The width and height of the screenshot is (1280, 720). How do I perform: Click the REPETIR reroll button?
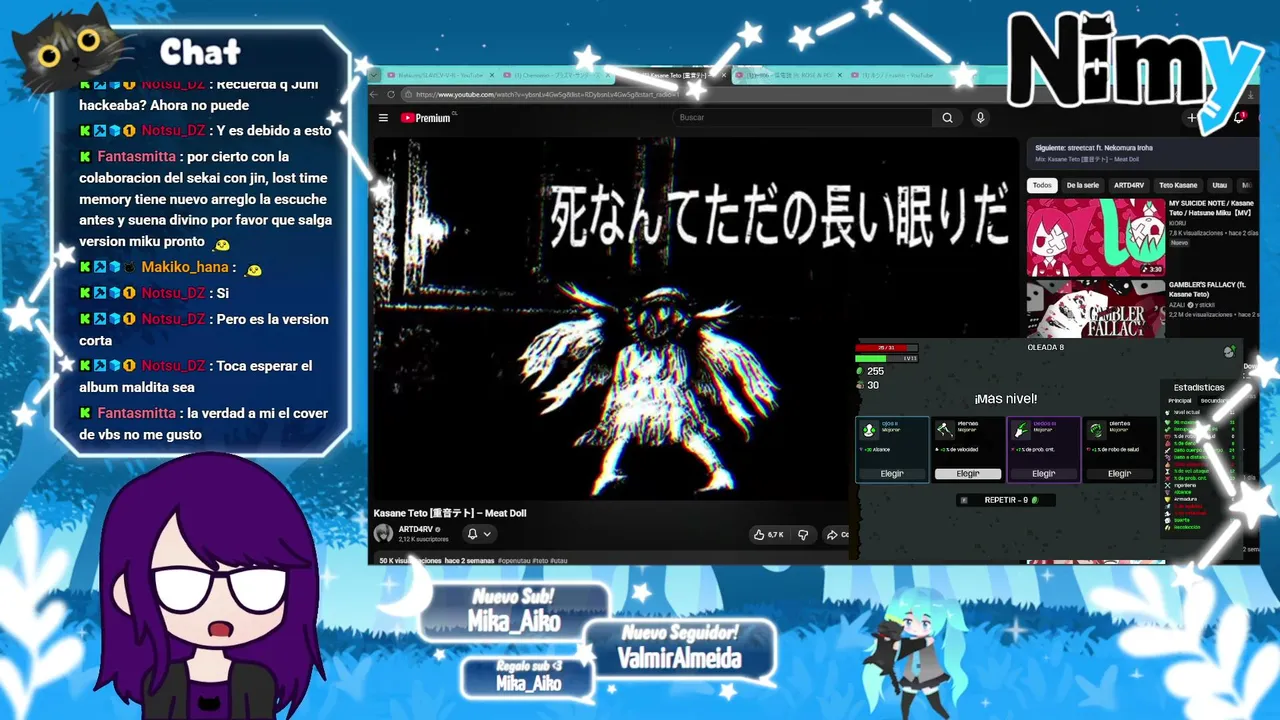pyautogui.click(x=1005, y=500)
